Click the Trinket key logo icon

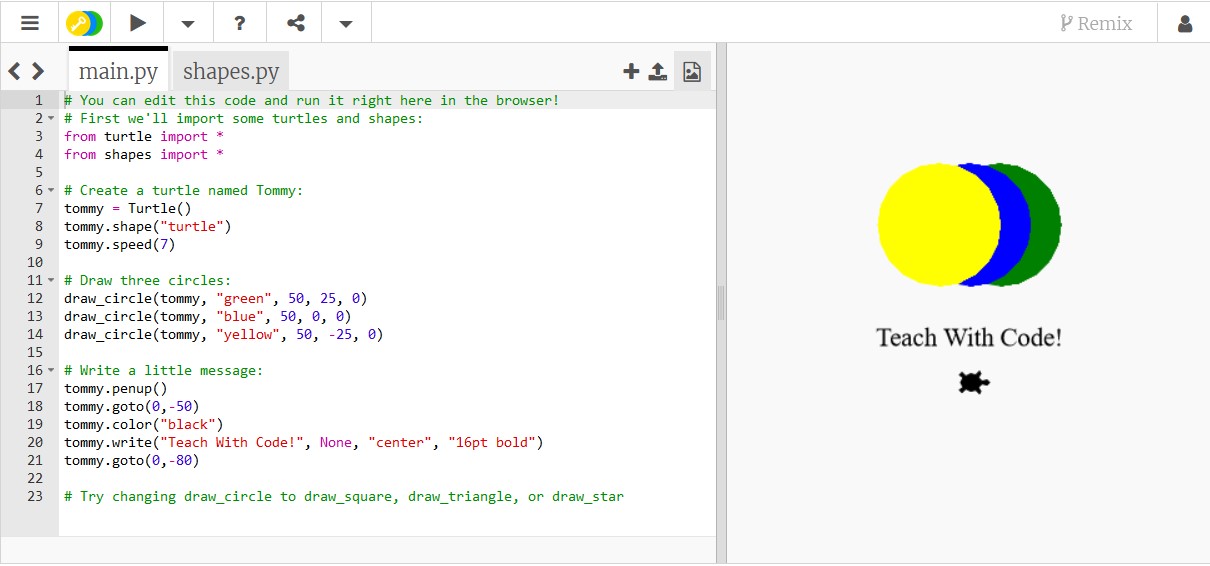click(x=84, y=22)
